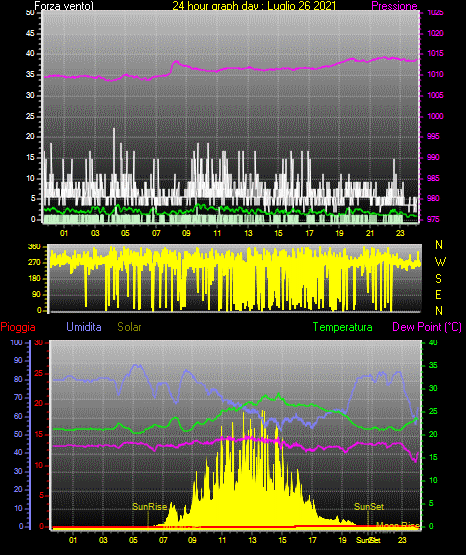The image size is (466, 555).
Task: Click the green 25 temperature axis value
Action: 433,412
